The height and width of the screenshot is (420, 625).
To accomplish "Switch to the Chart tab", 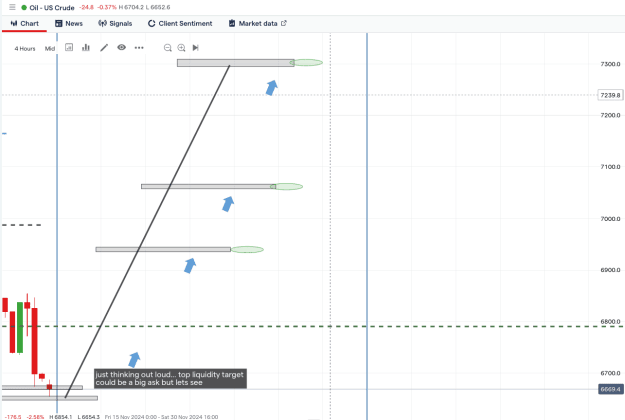I will click(24, 24).
